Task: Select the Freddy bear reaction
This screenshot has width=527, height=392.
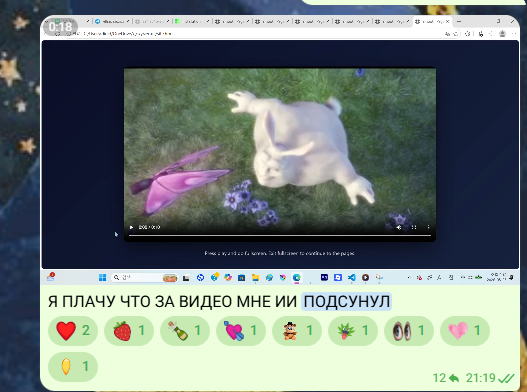Action: coord(297,331)
